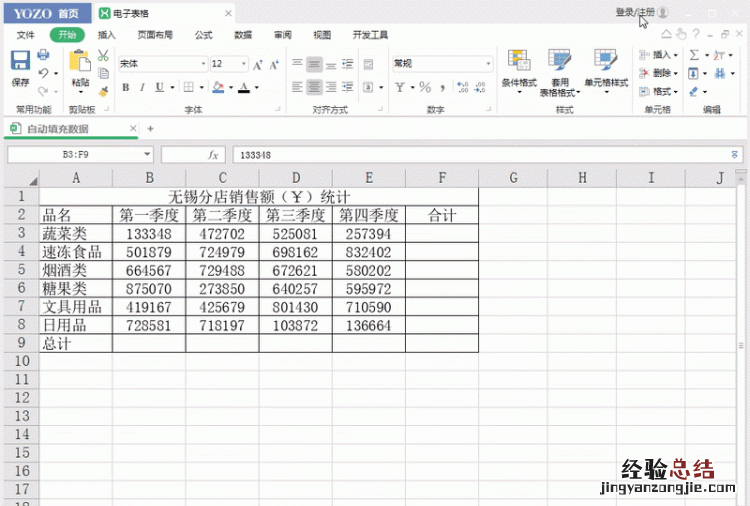Screen dimensions: 750x506
Task: Toggle center horizontal alignment
Action: pyautogui.click(x=315, y=87)
